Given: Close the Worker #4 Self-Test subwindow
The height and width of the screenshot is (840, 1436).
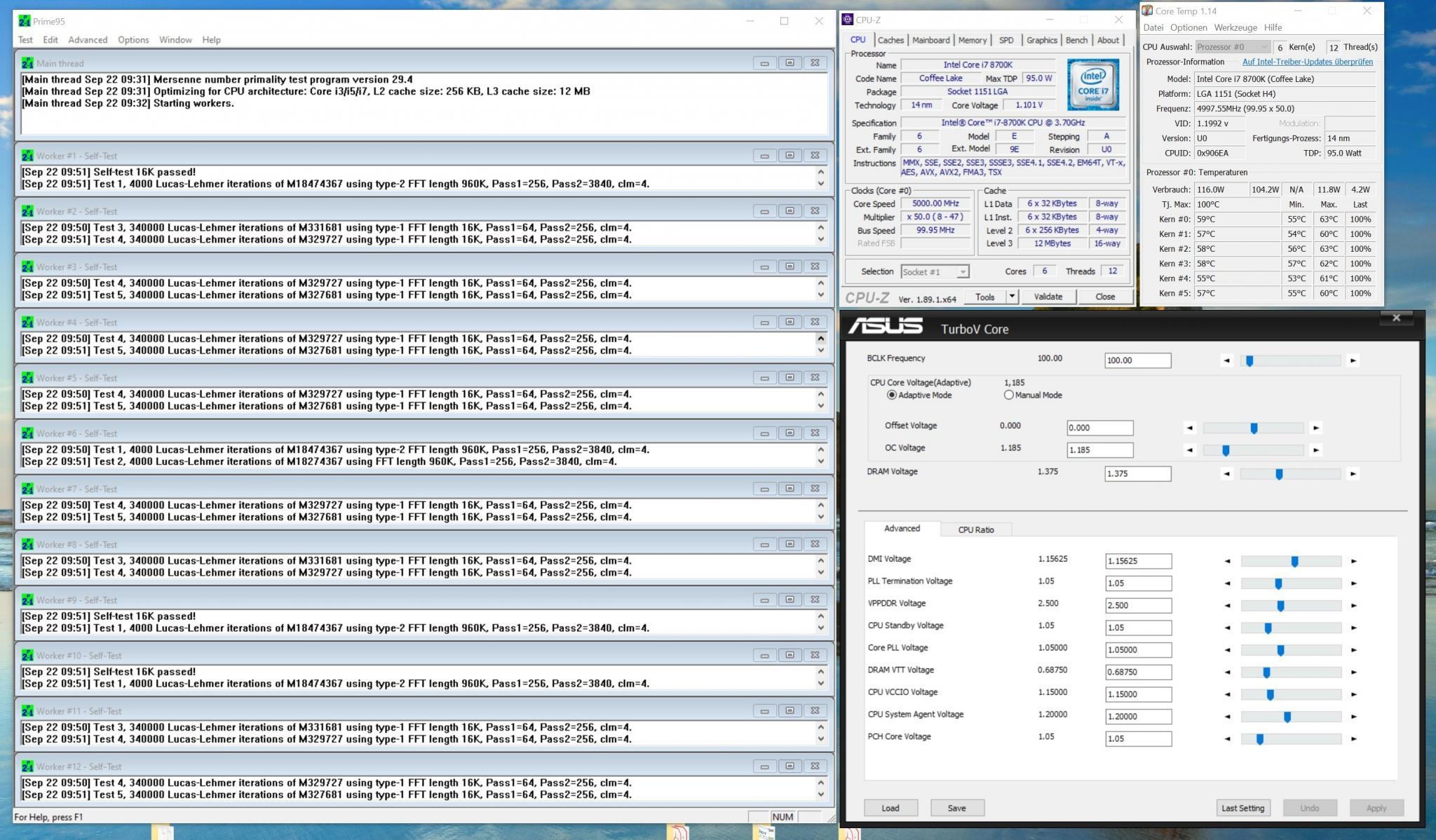Looking at the screenshot, I should click(x=815, y=322).
